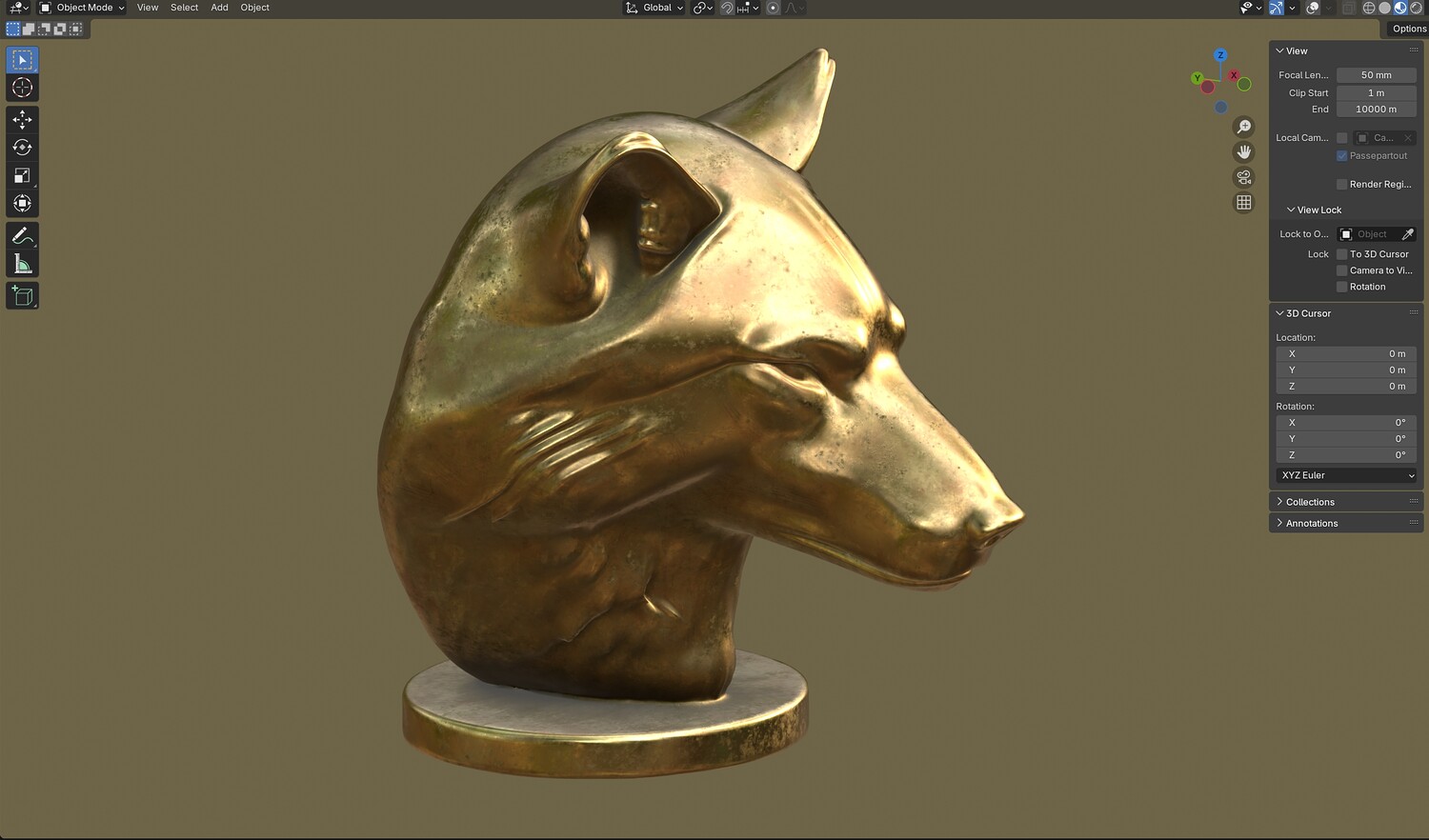Open the selectability and visibility dropdown
Screen dimensions: 1429x840
click(1251, 8)
